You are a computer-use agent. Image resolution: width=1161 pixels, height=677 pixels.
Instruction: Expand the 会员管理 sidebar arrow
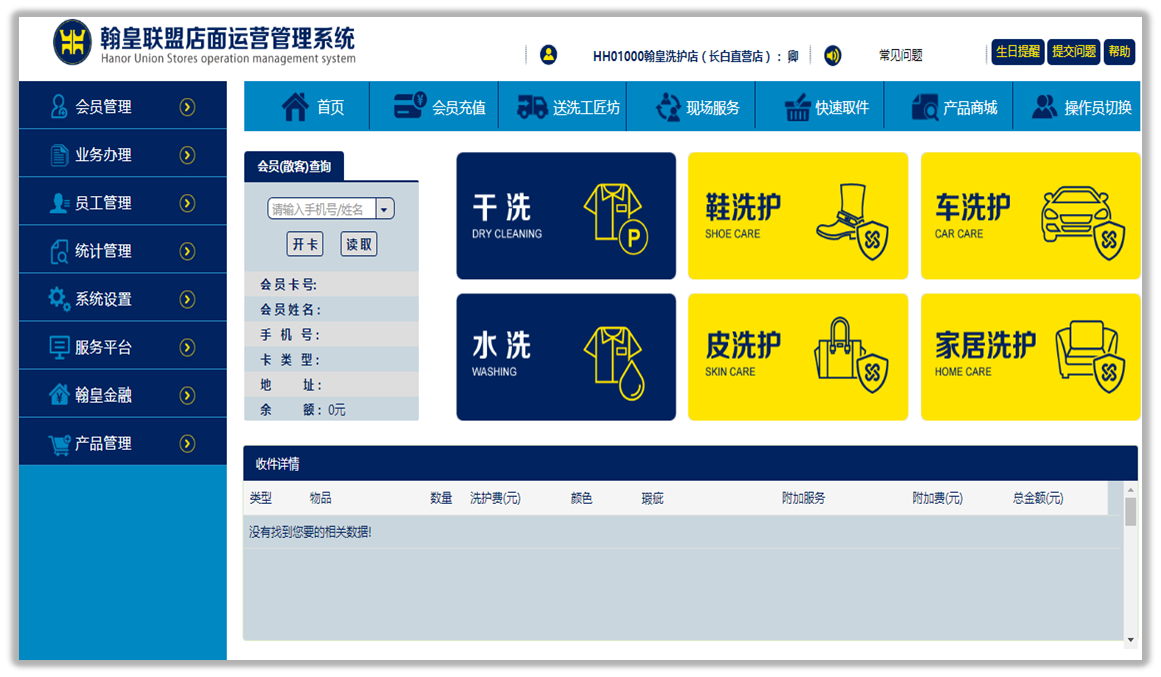pyautogui.click(x=187, y=107)
